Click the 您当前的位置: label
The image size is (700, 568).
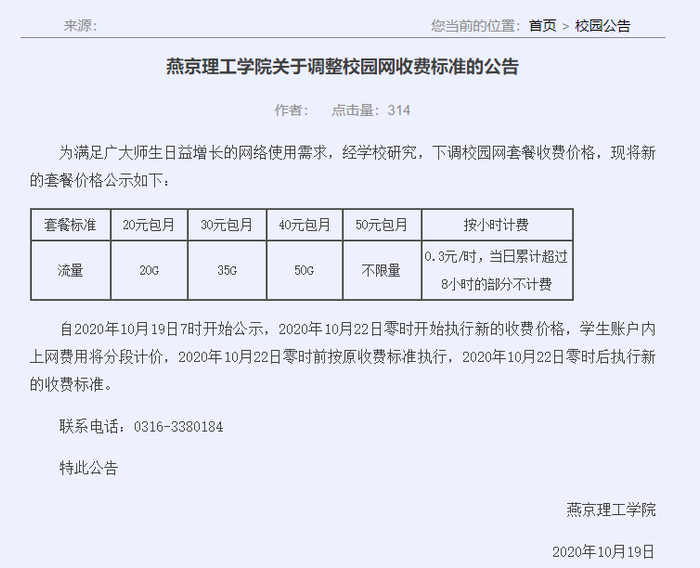click(475, 25)
